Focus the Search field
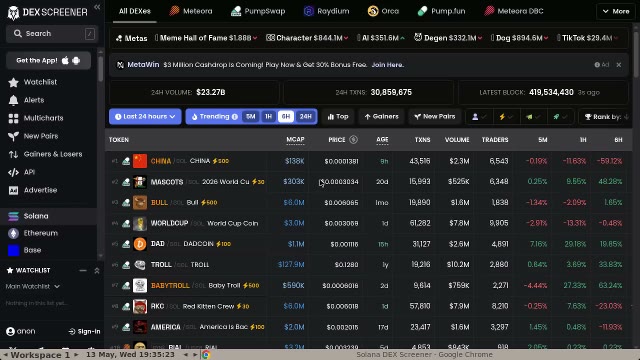Image resolution: width=640 pixels, height=360 pixels. (51, 34)
